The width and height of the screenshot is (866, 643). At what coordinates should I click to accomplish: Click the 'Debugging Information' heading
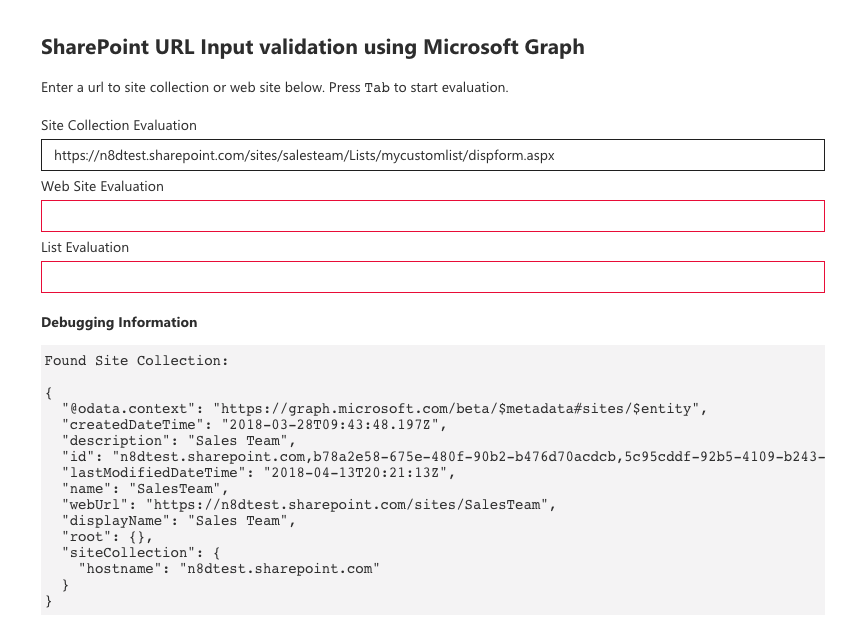coord(119,323)
